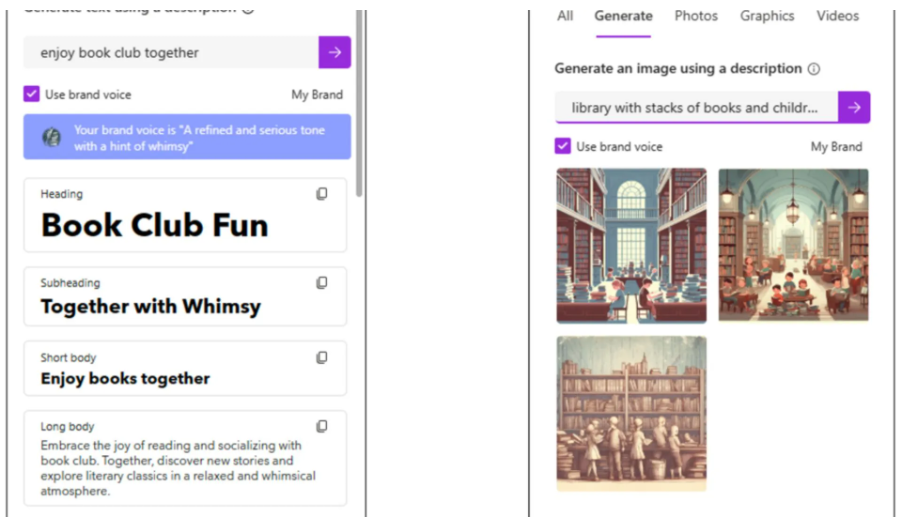Copy the Heading text Book Club Fun

pos(322,194)
